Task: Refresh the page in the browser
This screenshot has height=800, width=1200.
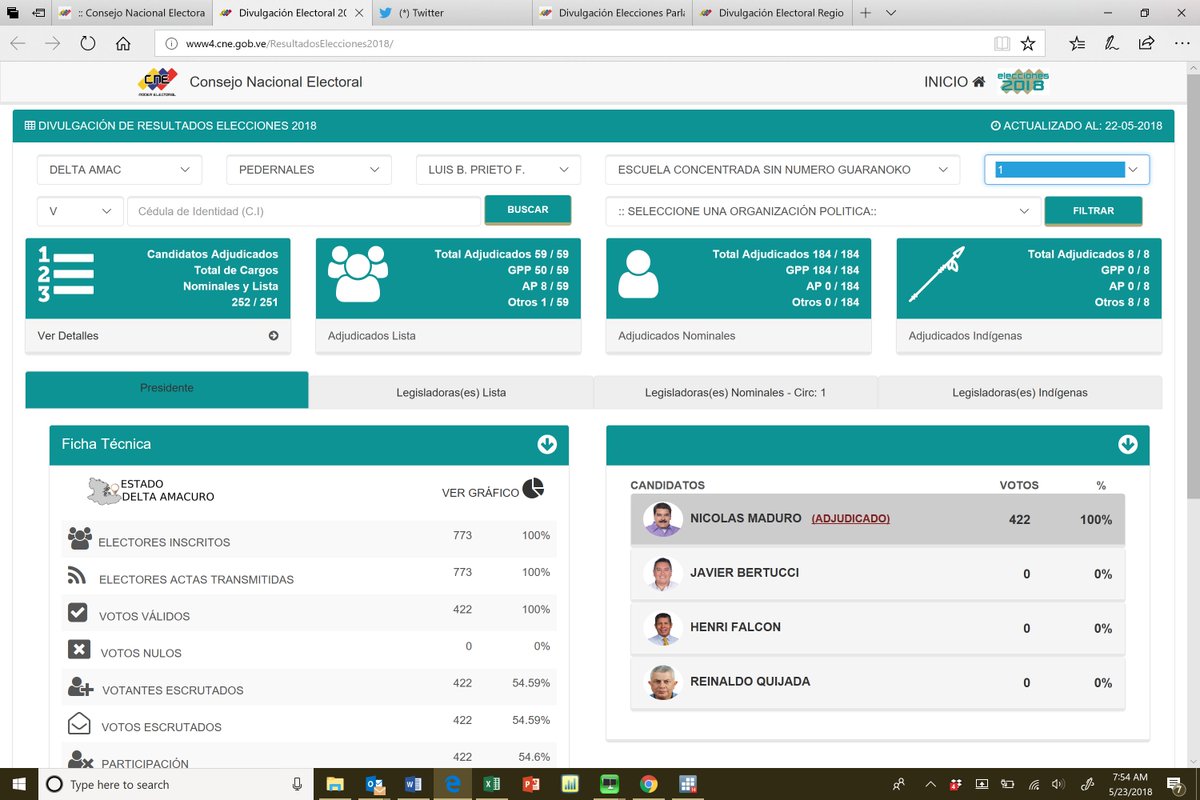Action: pyautogui.click(x=87, y=44)
